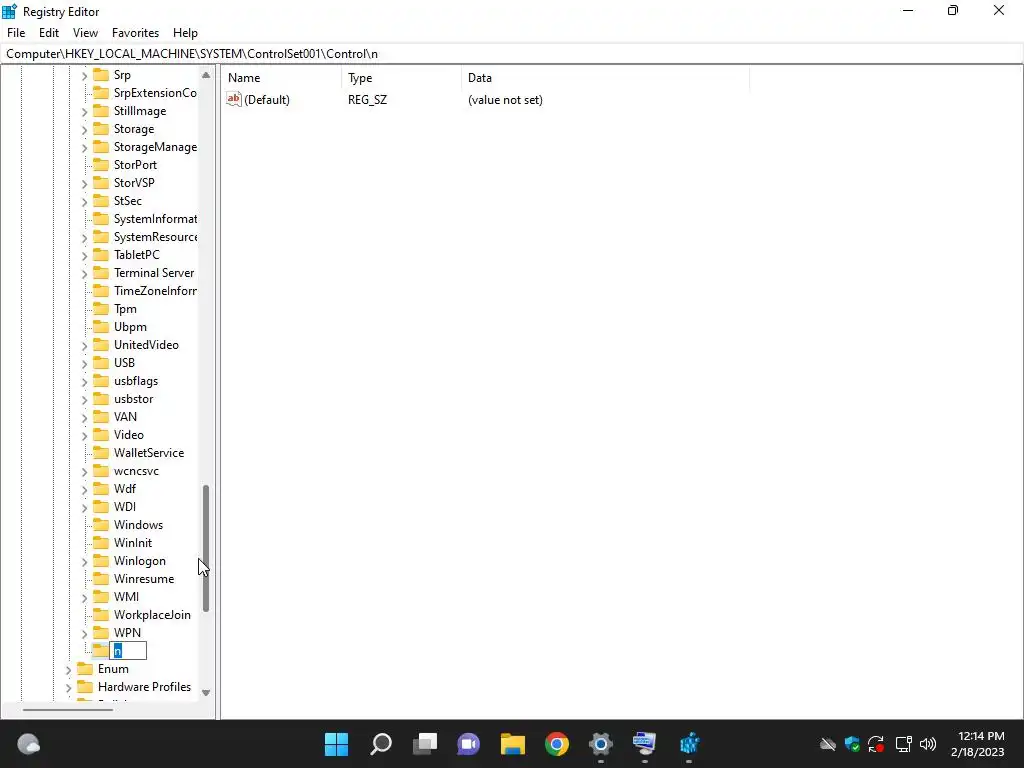
Task: Launch Google Chrome from the taskbar
Action: (556, 744)
